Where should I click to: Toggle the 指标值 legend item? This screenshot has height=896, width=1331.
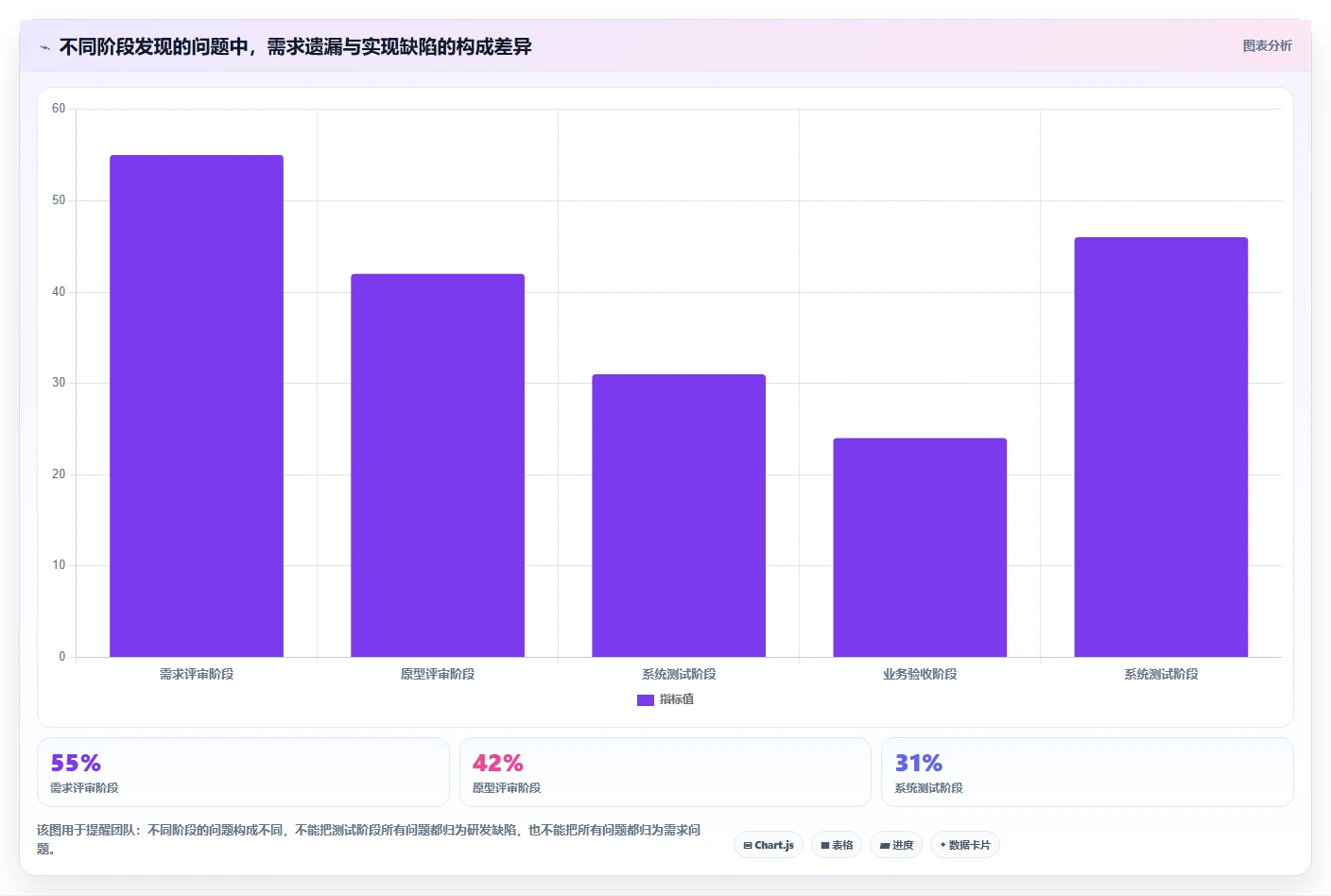[665, 699]
